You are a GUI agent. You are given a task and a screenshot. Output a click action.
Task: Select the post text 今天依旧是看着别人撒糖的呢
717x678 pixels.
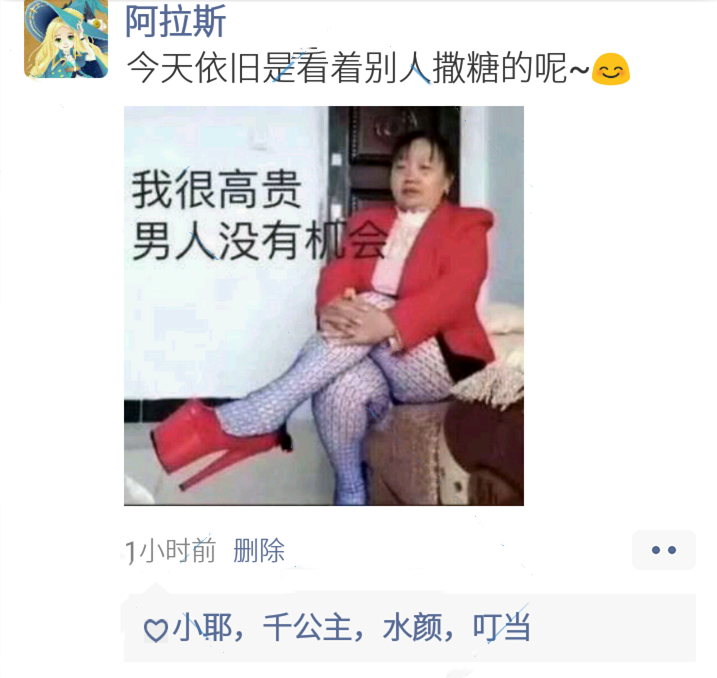point(347,68)
